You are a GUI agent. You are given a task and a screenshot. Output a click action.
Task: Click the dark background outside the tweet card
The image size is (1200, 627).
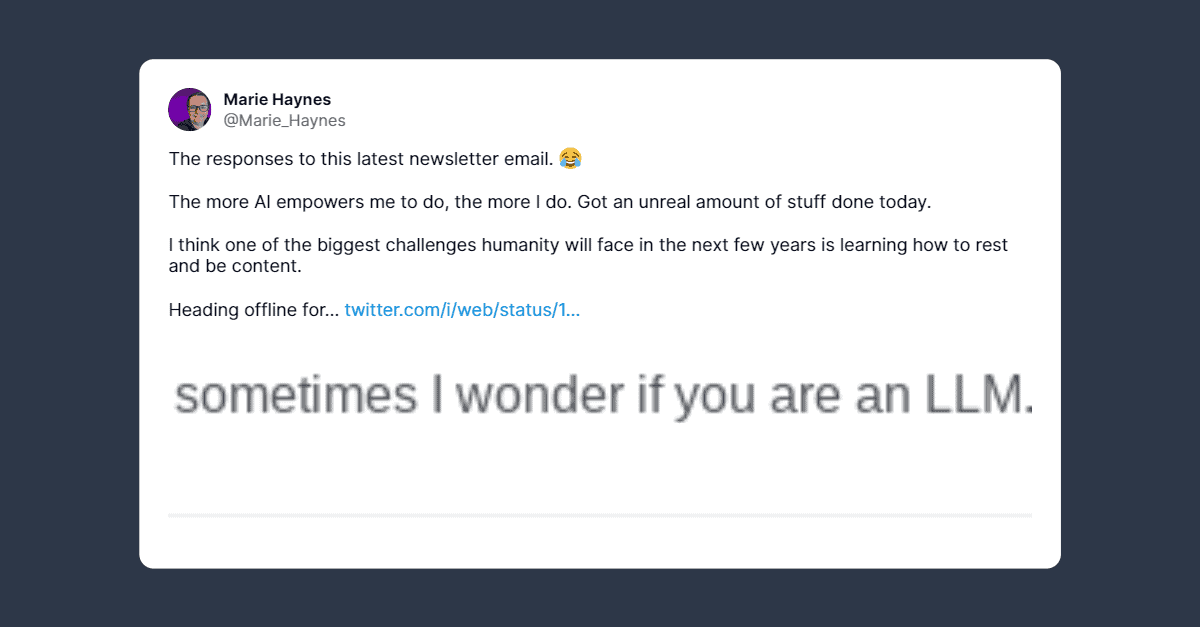tap(70, 300)
